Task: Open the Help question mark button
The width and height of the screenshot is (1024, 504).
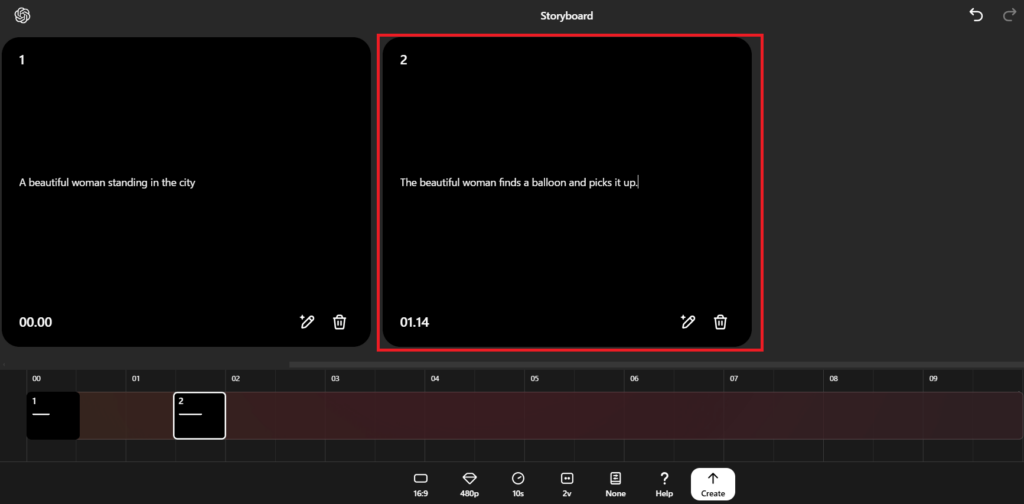Action: point(664,484)
